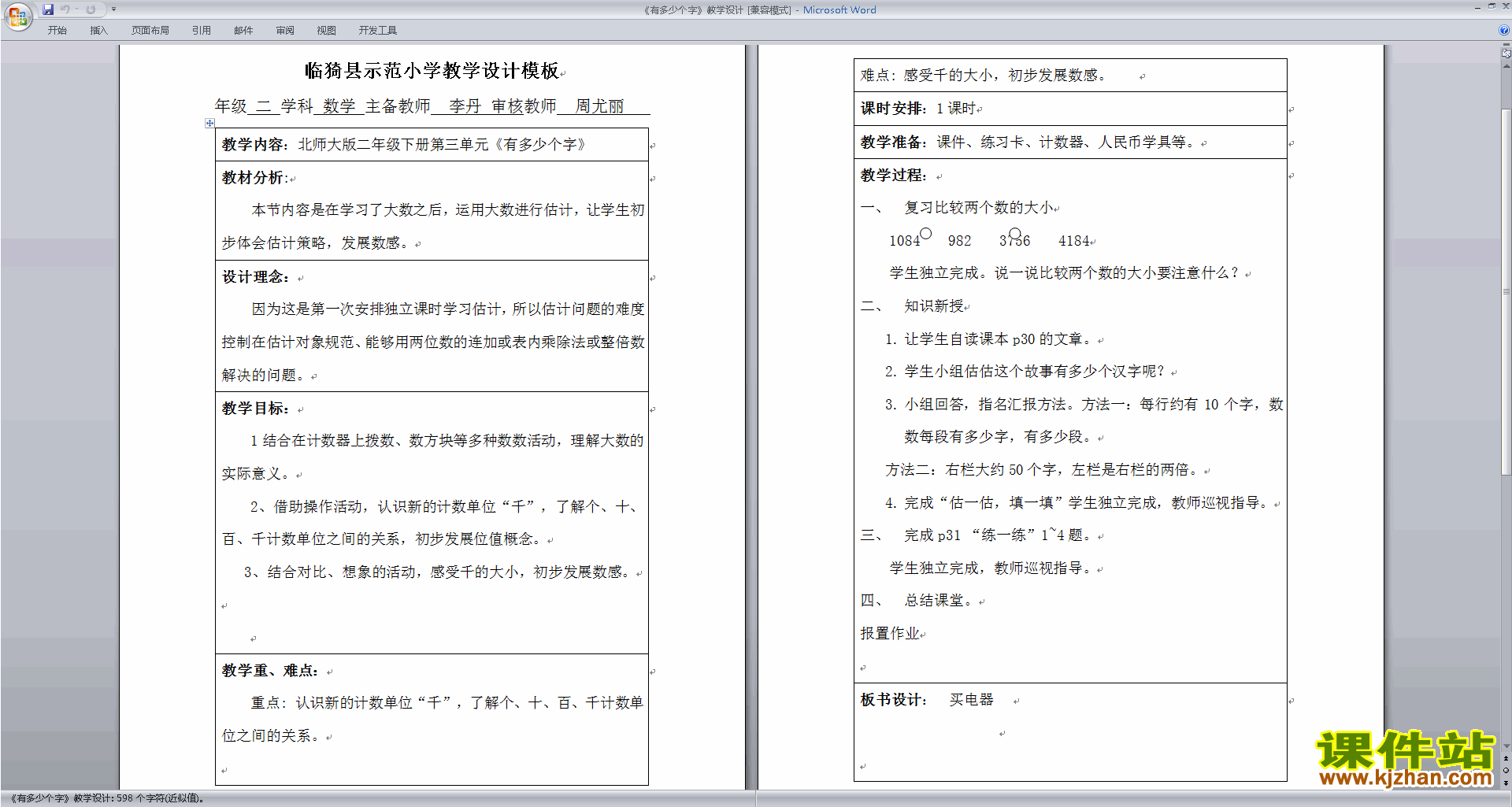
Task: Click the teacher name 周尤丽
Action: coord(599,106)
